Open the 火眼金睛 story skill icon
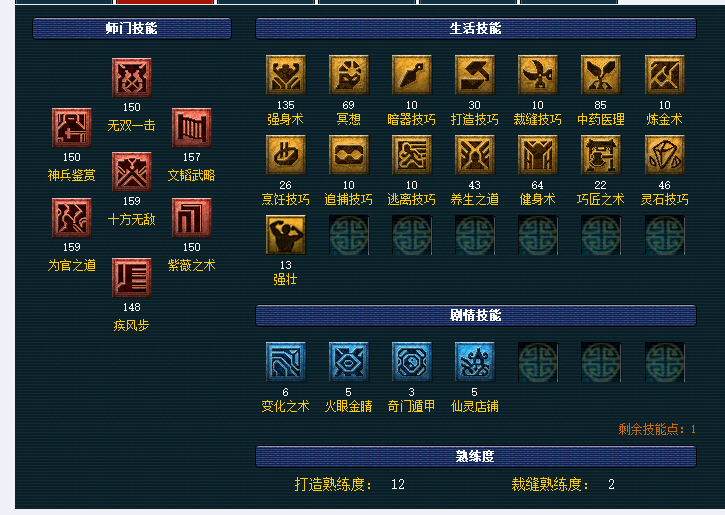 [349, 362]
